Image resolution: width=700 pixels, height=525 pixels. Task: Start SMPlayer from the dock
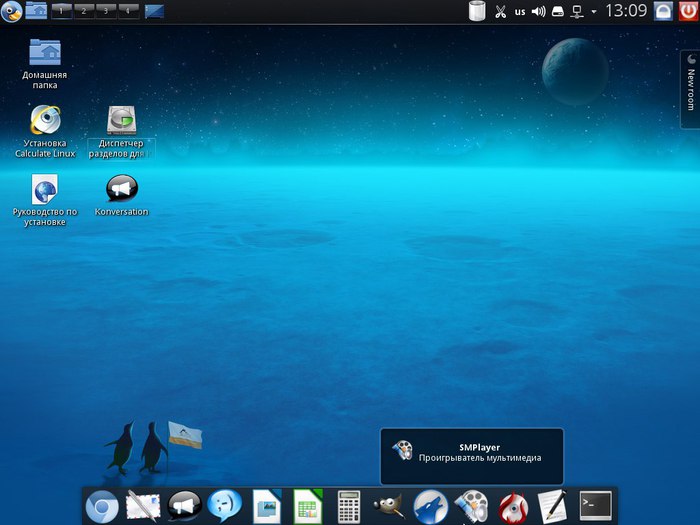(470, 506)
